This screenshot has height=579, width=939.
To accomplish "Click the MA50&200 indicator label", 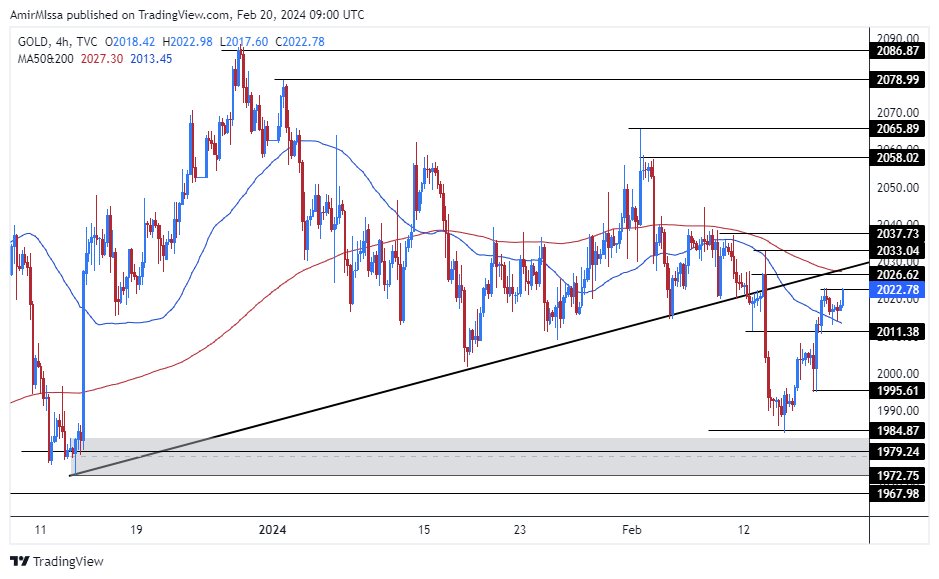I will coord(46,59).
